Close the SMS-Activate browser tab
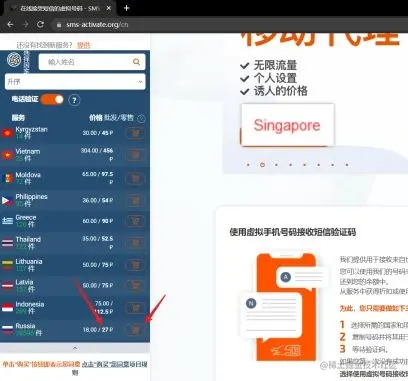Screen dimensions: 408x381 coord(109,8)
